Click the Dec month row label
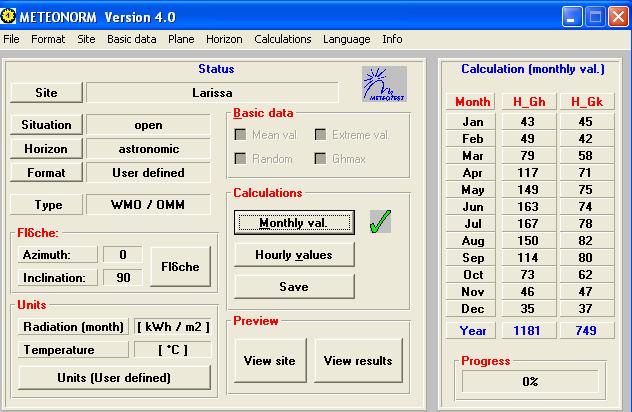 472,308
